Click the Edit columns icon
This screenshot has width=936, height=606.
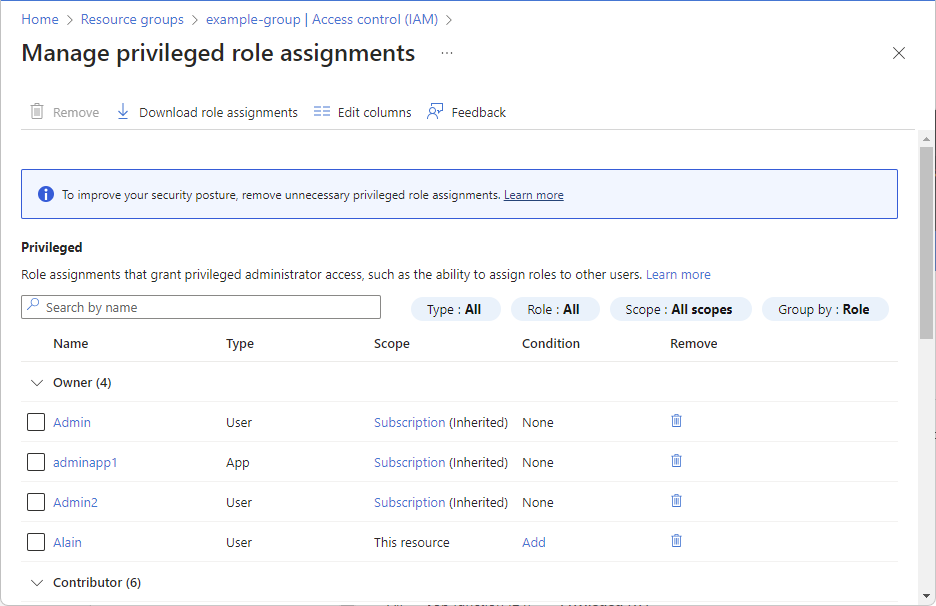tap(322, 112)
